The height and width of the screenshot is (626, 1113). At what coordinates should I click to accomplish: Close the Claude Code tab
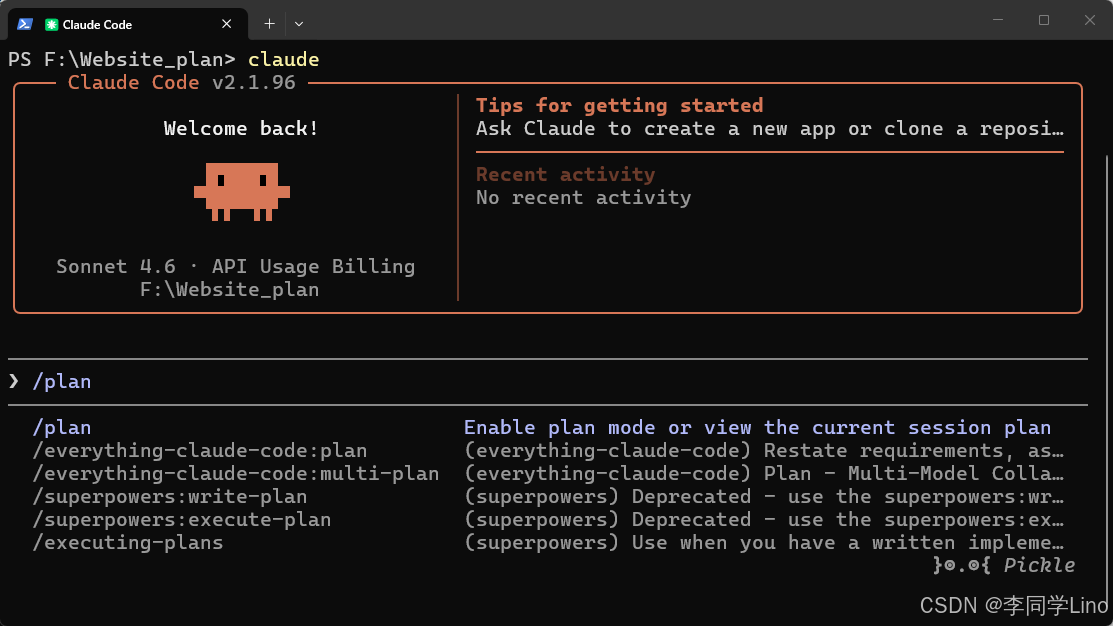[226, 24]
